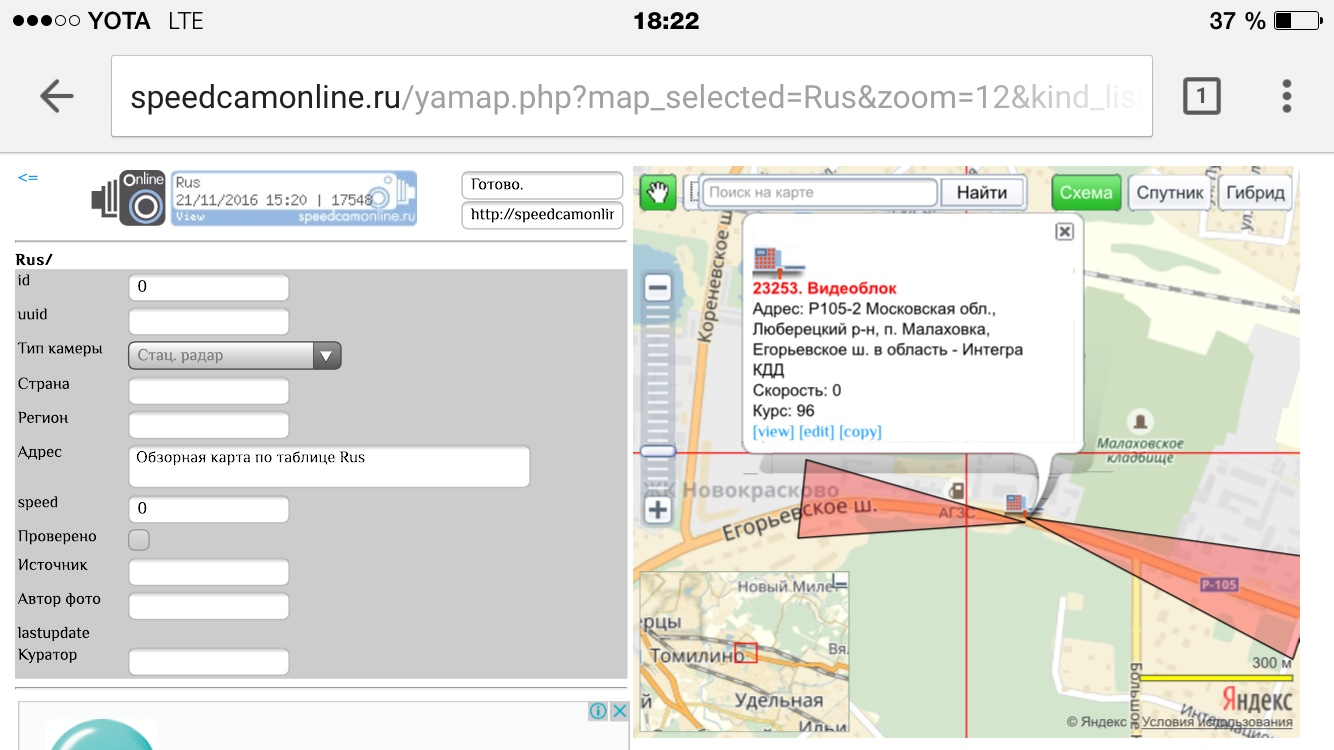Open the browser tabs counter
This screenshot has width=1334, height=750.
coord(1201,96)
